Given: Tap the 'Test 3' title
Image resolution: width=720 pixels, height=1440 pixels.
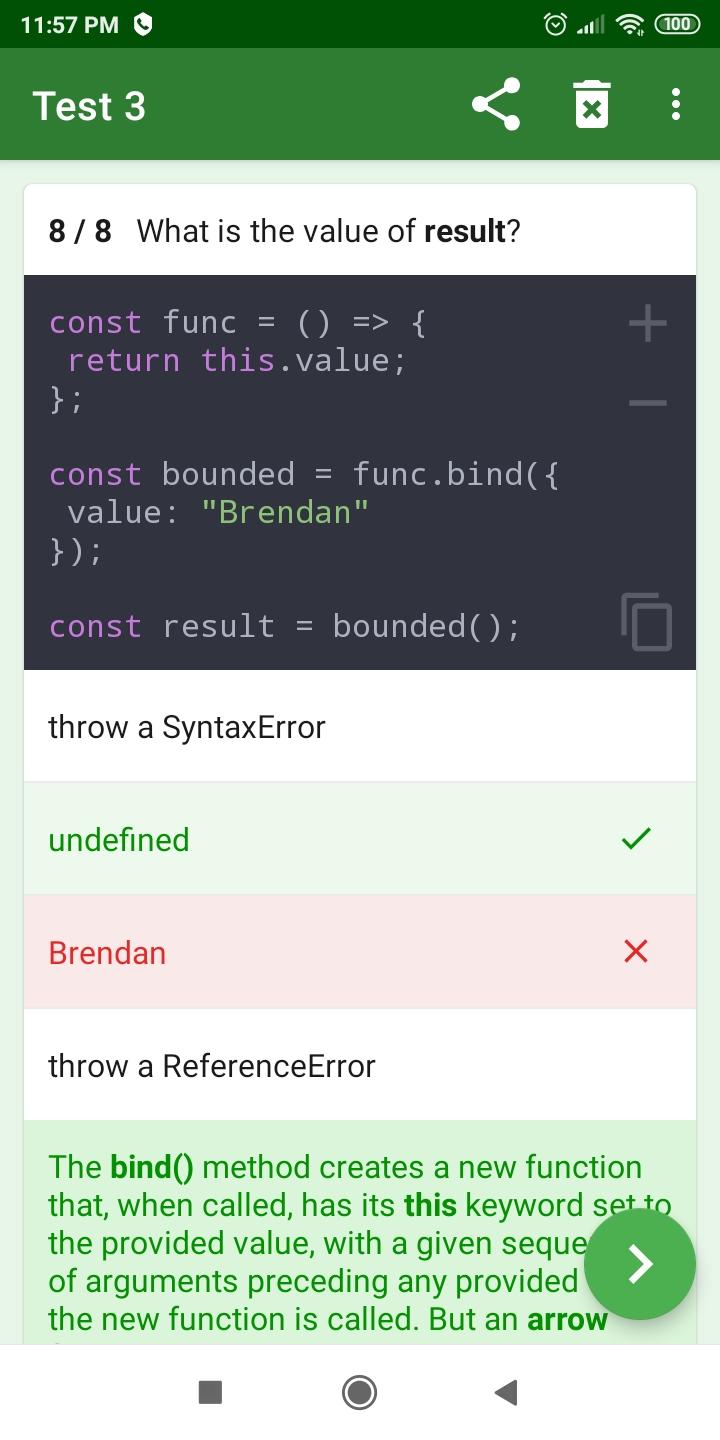Looking at the screenshot, I should (x=89, y=105).
